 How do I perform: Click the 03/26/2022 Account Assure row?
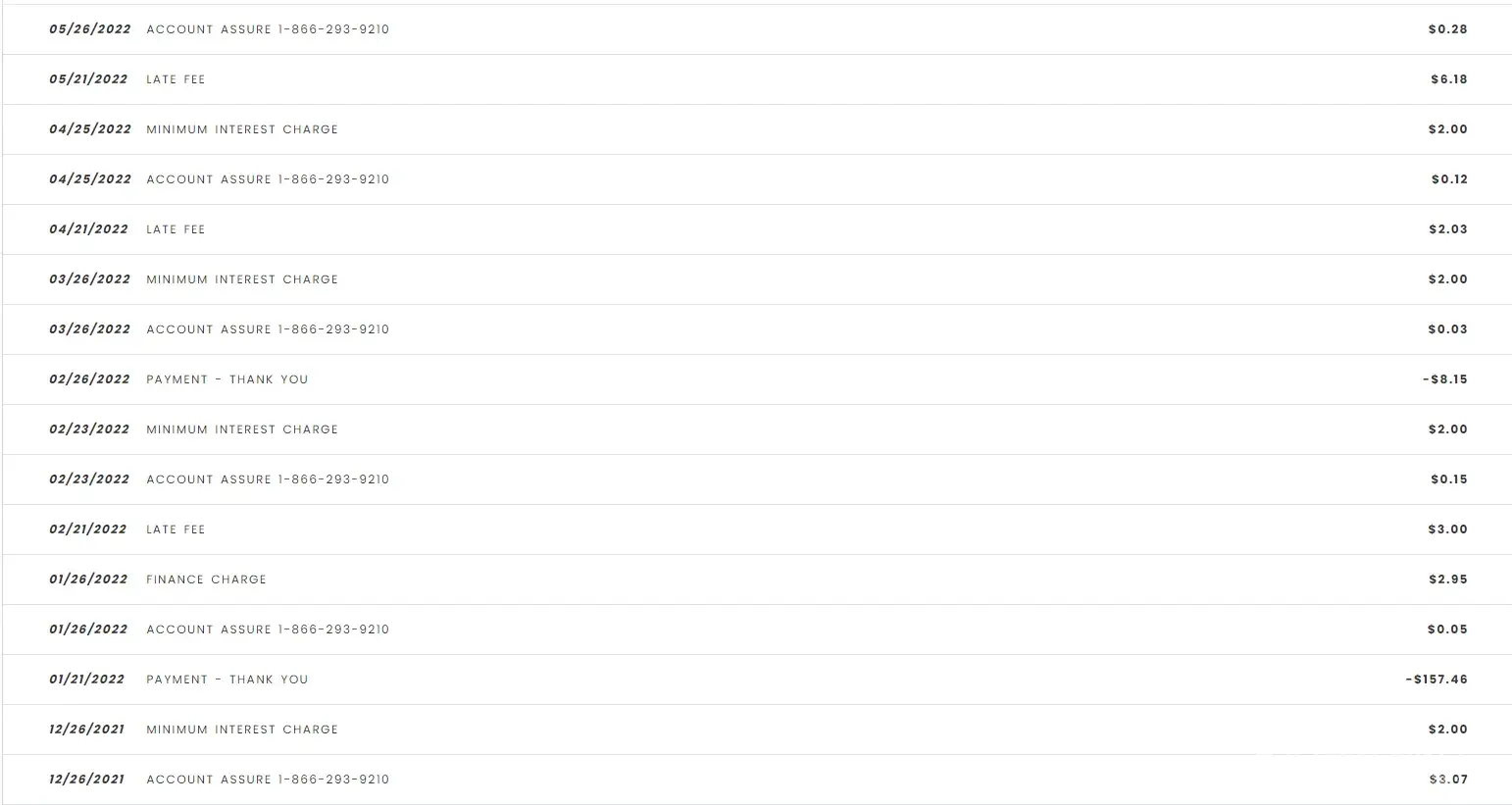[x=757, y=329]
